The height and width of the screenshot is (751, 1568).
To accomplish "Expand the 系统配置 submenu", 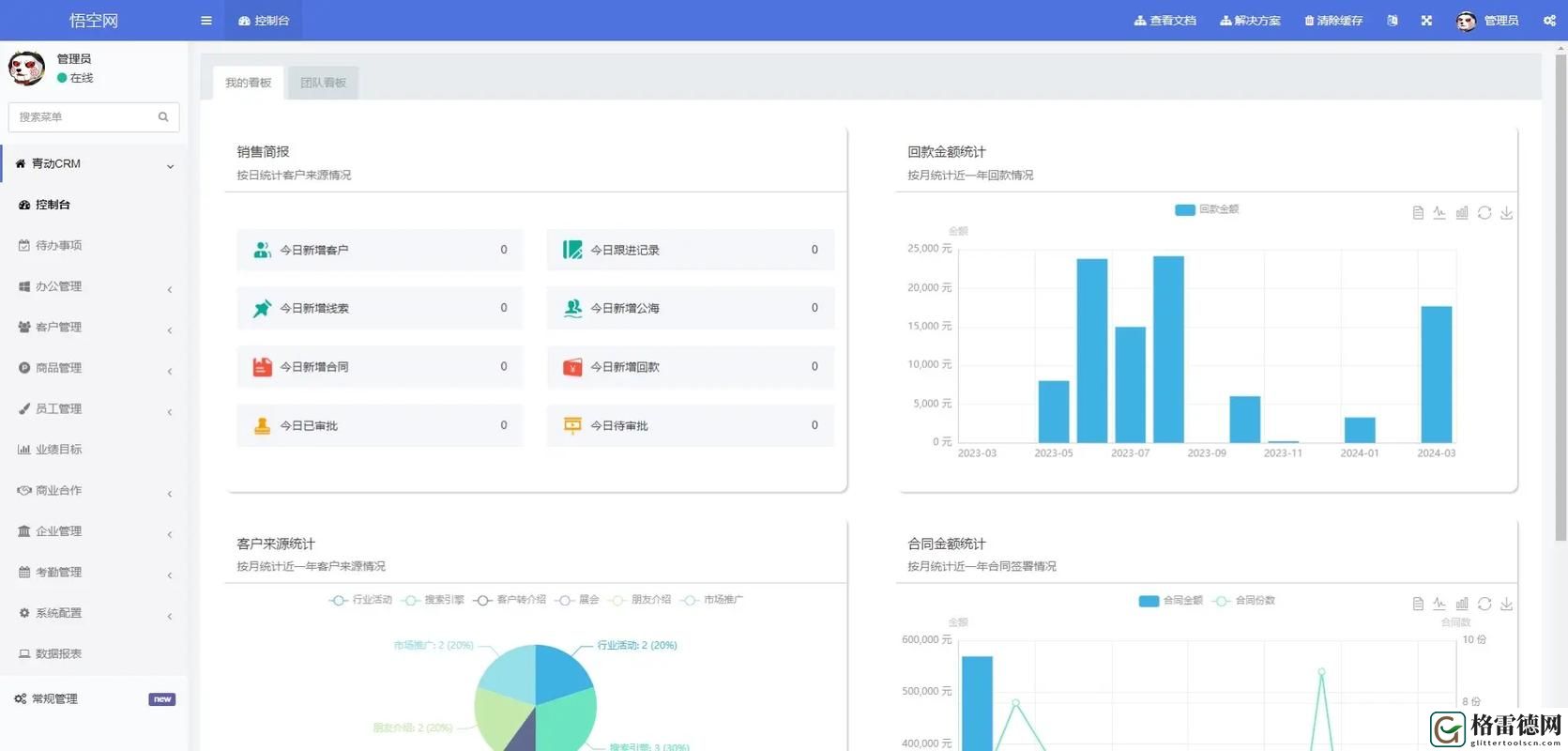I will [x=94, y=613].
